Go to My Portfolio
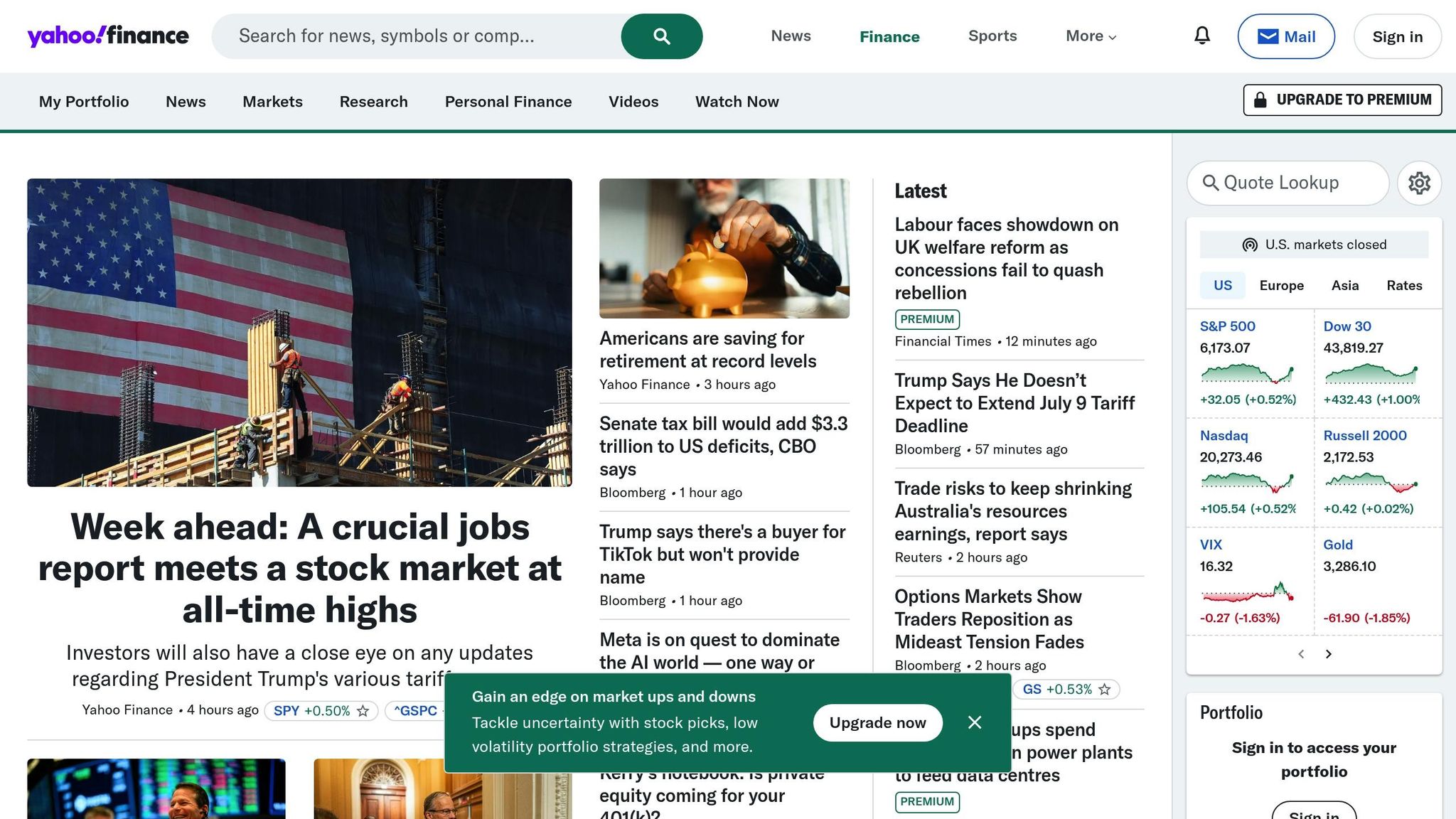Screen dimensions: 1456x819 coord(84,102)
